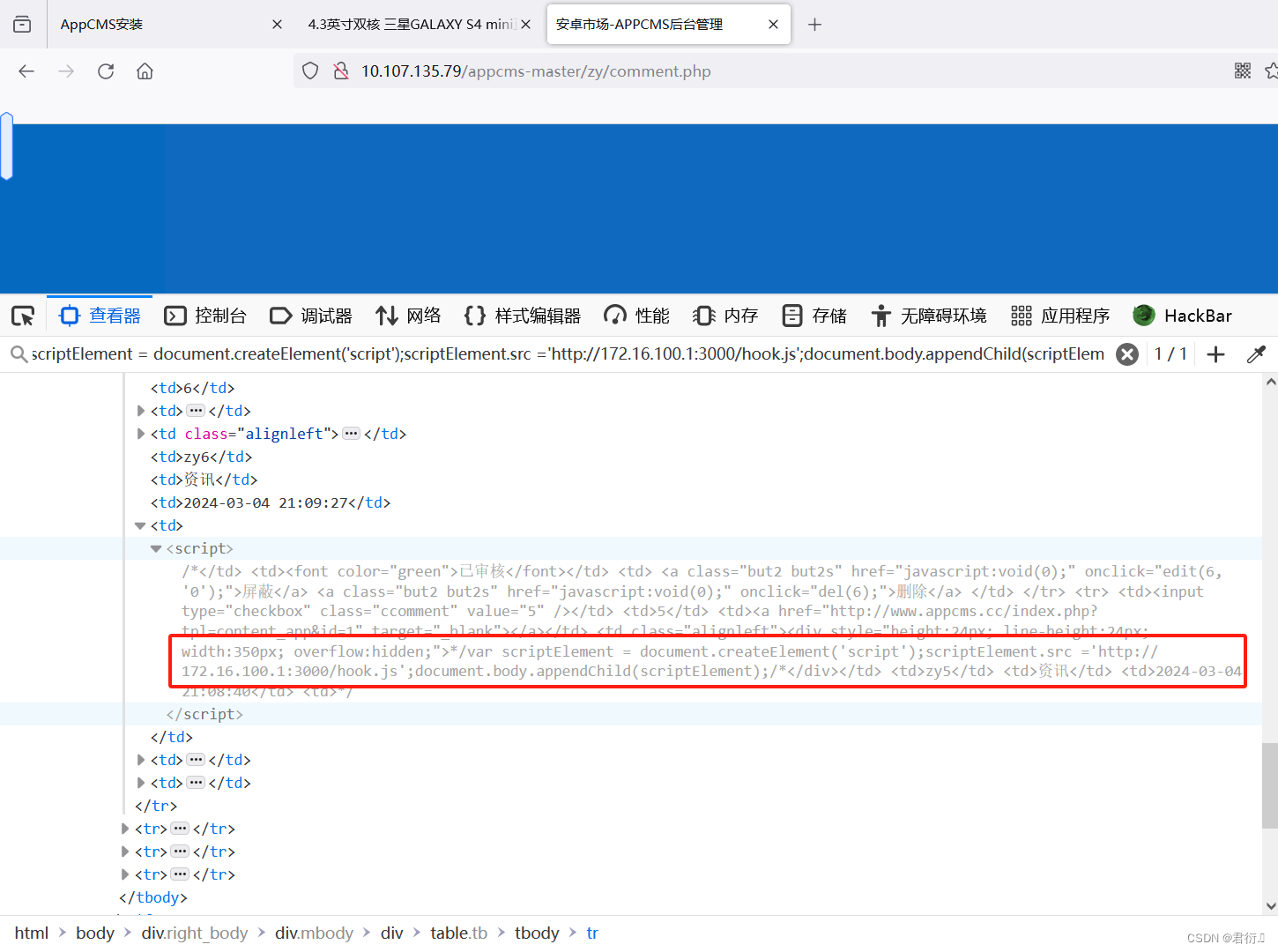Switch to the 三星GALAXY S4 mini tab
The height and width of the screenshot is (952, 1278).
point(411,25)
